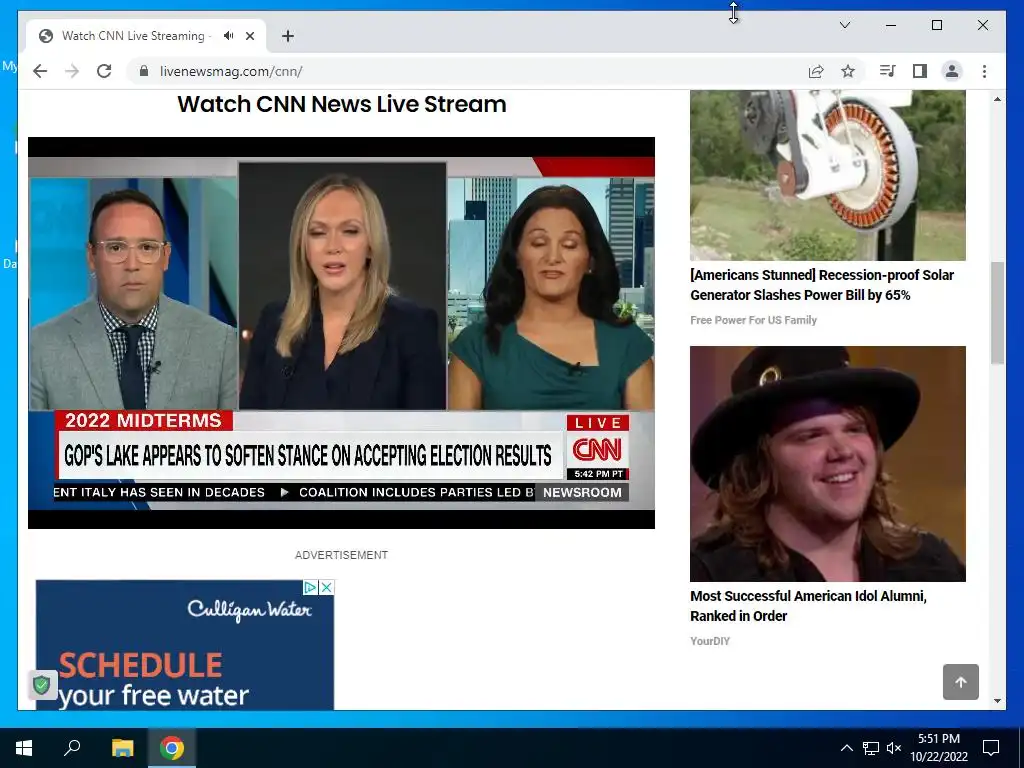
Task: Open a new tab with plus button
Action: click(288, 36)
